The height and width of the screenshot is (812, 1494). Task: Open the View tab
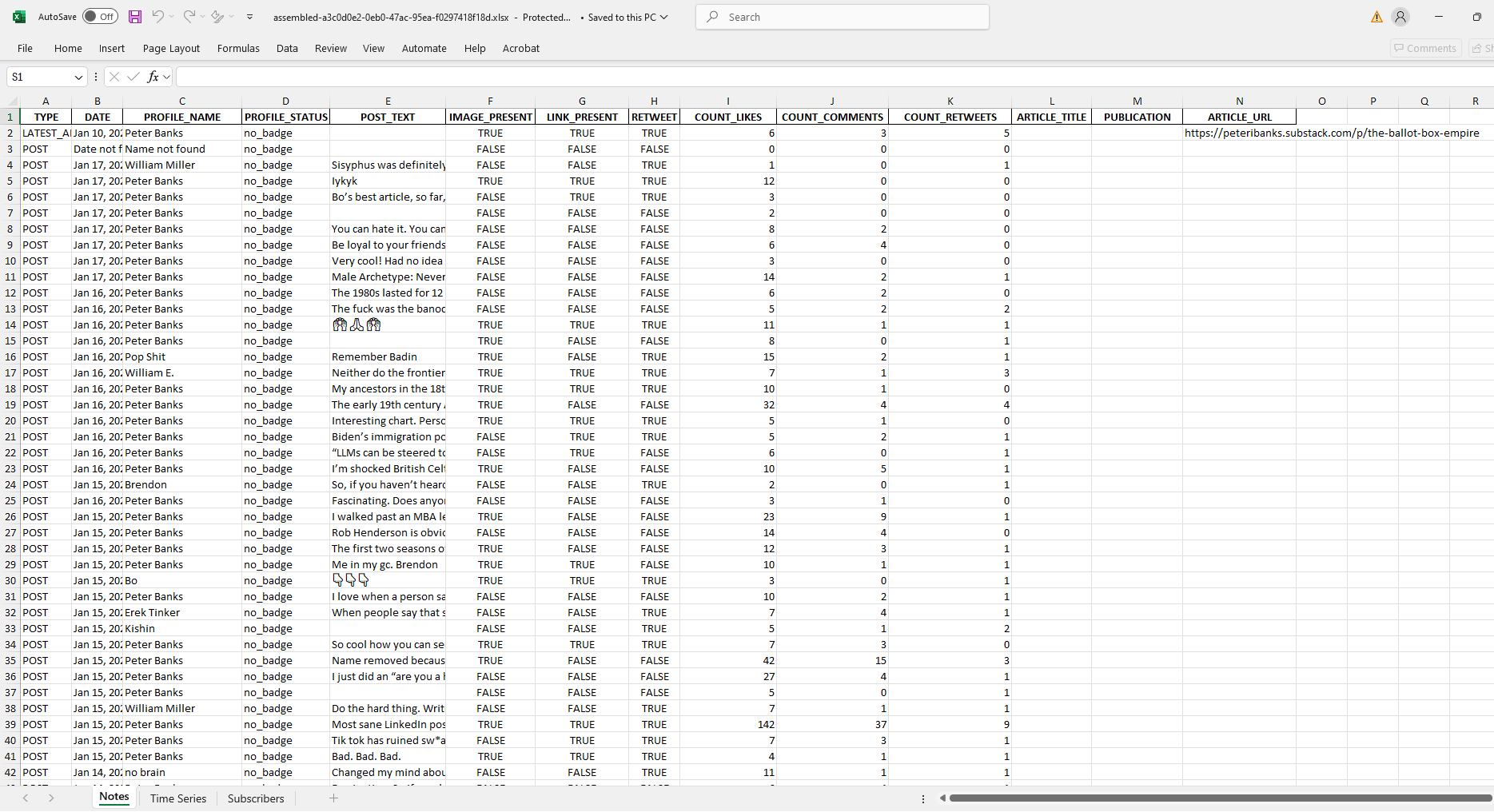(x=373, y=48)
